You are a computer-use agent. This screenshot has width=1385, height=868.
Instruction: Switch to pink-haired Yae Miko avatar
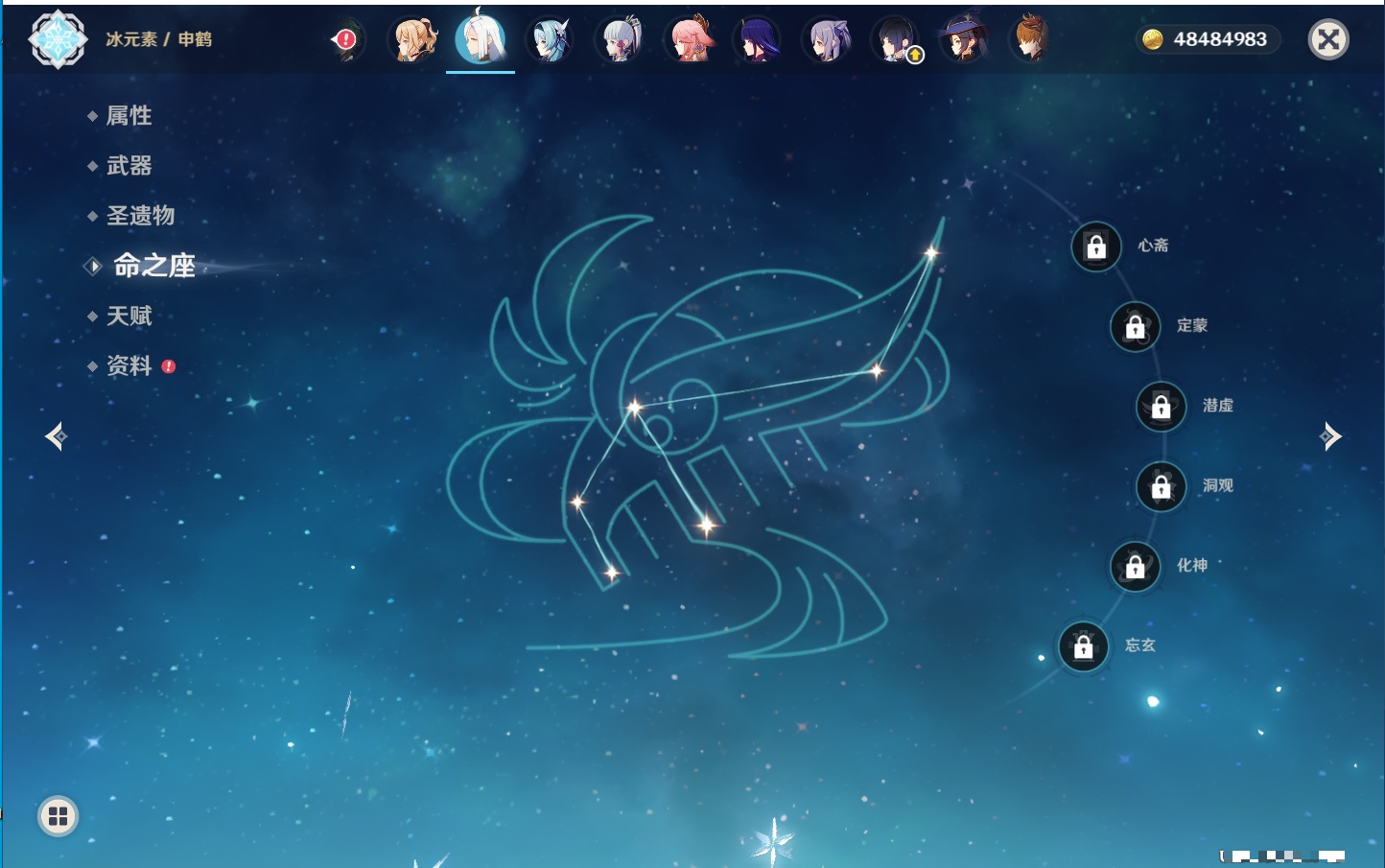[x=689, y=40]
